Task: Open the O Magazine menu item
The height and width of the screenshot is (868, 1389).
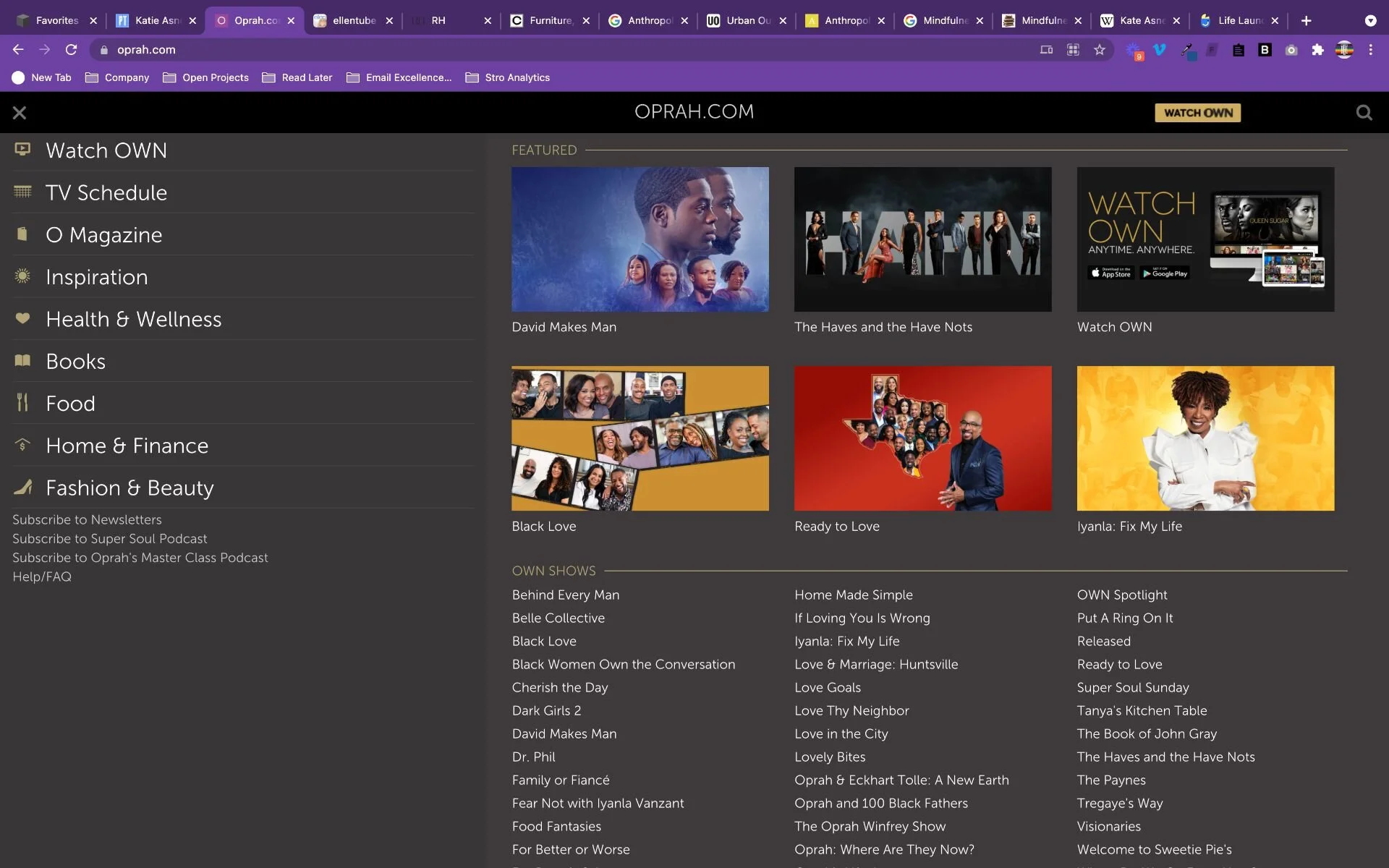Action: click(x=103, y=235)
